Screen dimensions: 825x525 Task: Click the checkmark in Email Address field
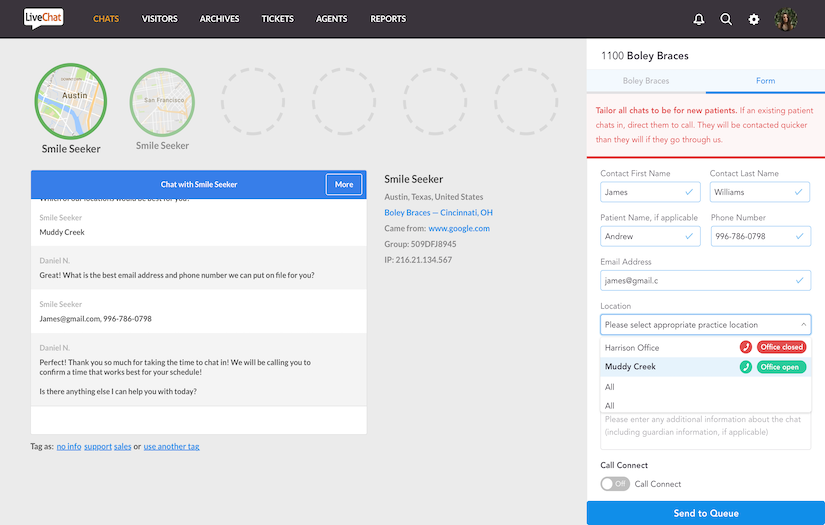pyautogui.click(x=800, y=280)
